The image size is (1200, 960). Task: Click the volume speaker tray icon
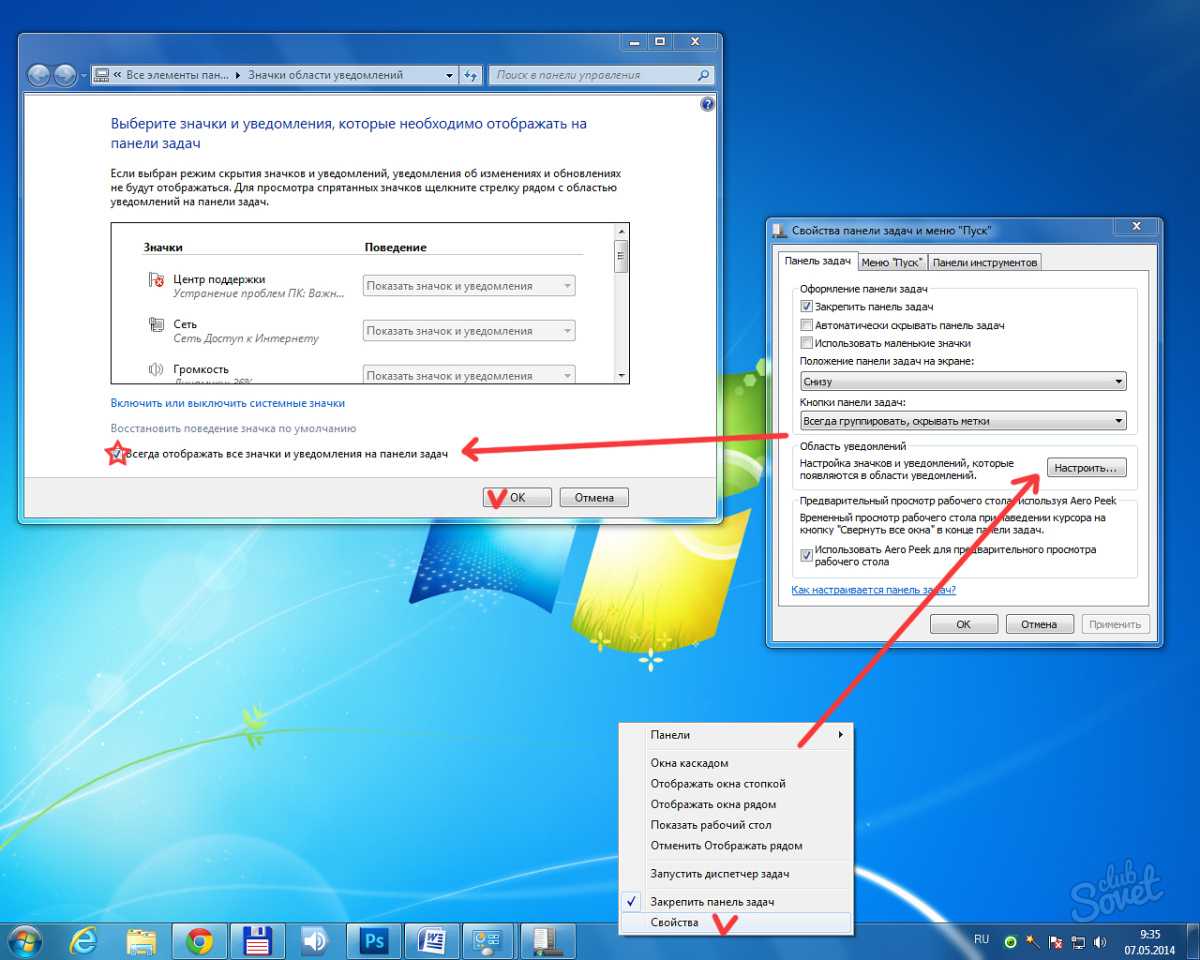coord(1100,942)
